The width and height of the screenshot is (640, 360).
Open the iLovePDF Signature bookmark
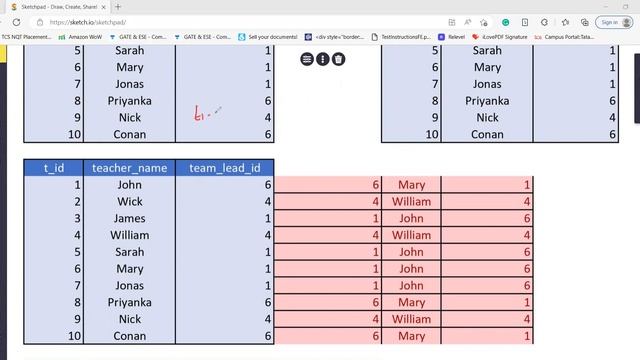click(500, 37)
